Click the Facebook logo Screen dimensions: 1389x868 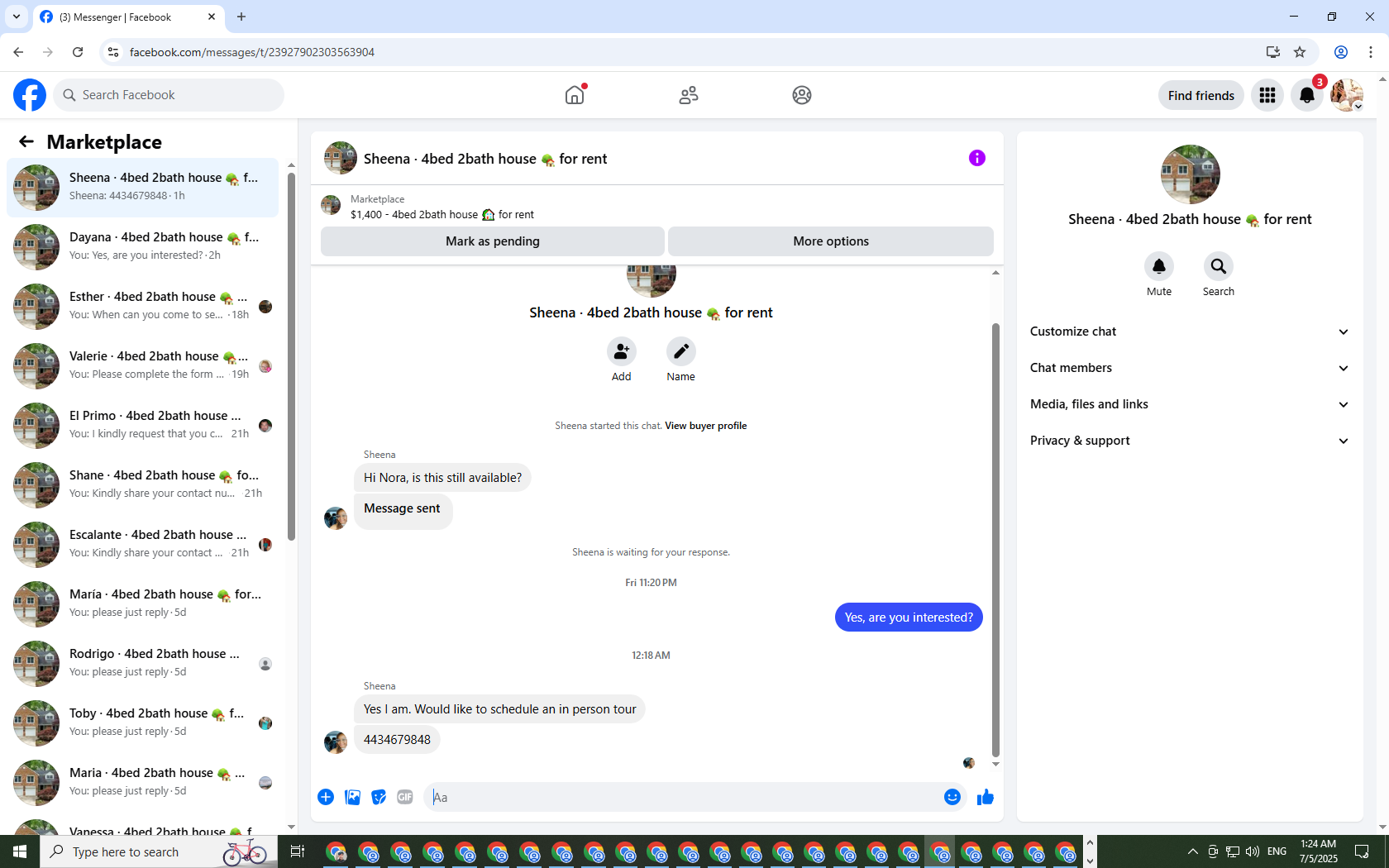30,95
